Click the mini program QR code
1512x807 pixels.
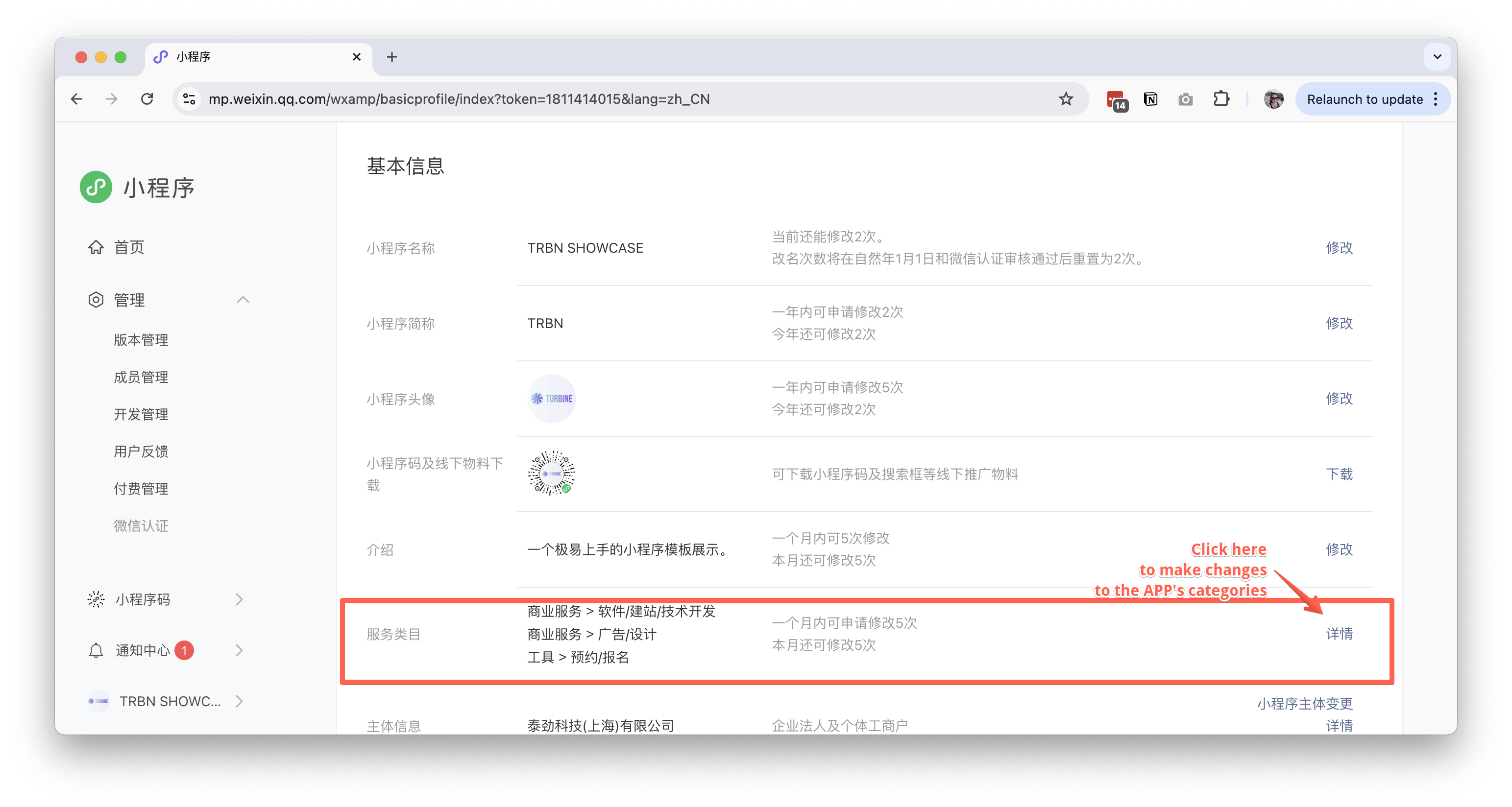[x=551, y=474]
